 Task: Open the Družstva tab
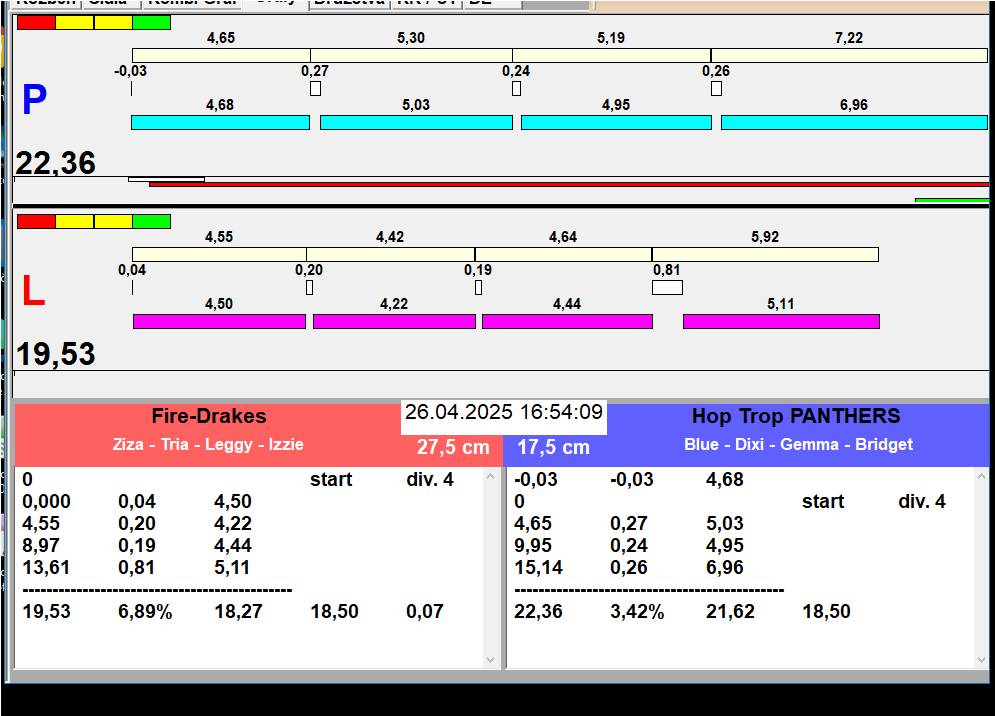click(349, 3)
